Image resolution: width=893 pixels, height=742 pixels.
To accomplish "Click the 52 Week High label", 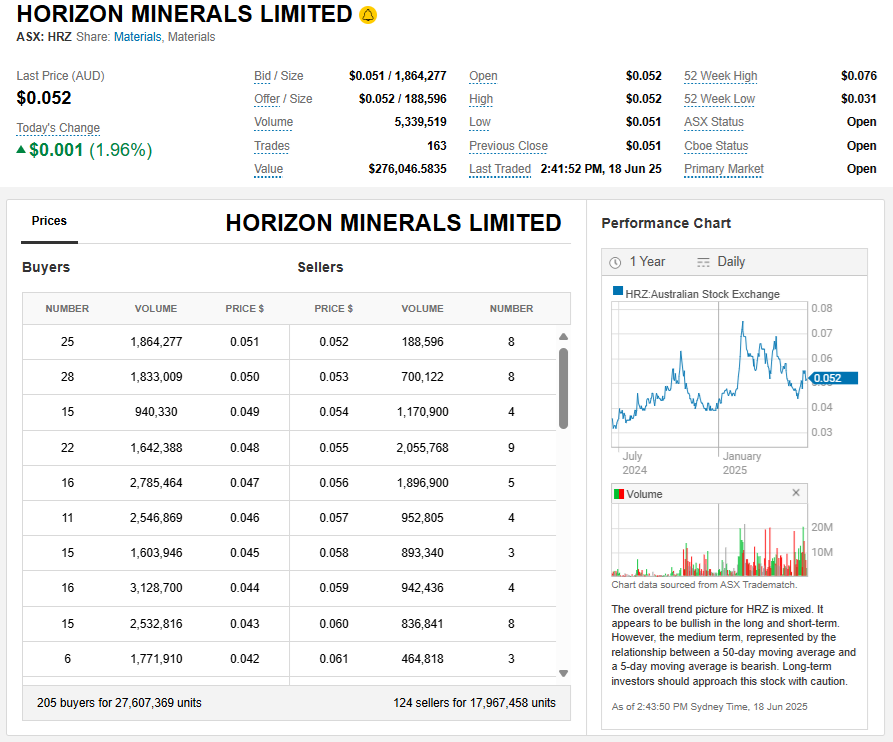I will [720, 76].
